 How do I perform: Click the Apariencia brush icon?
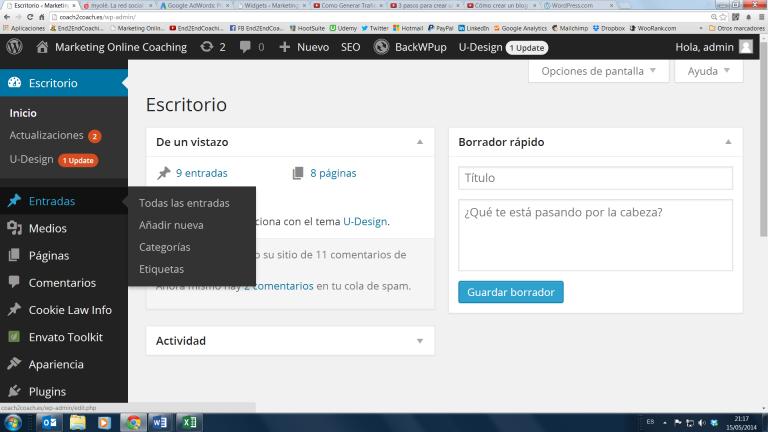(x=14, y=364)
